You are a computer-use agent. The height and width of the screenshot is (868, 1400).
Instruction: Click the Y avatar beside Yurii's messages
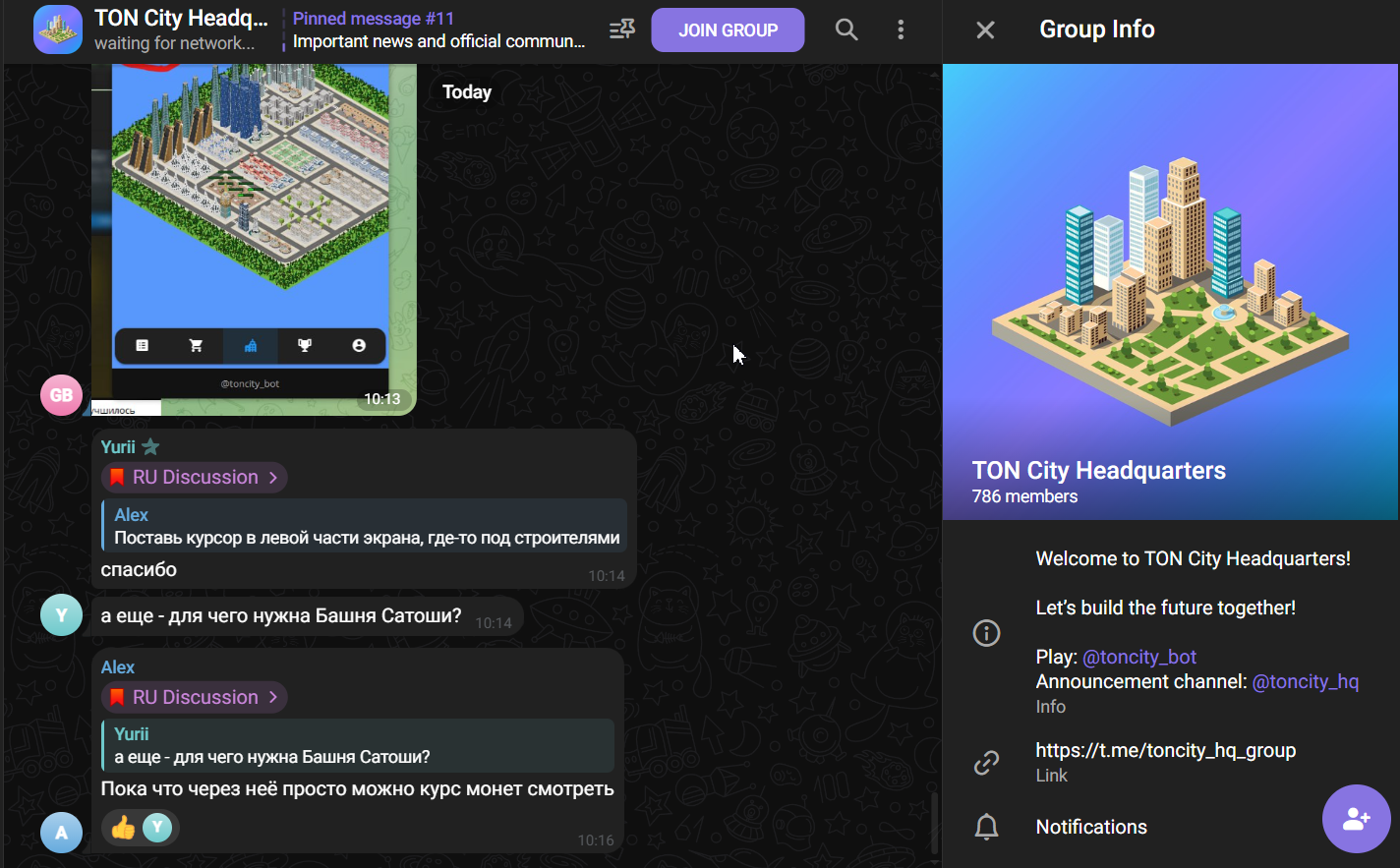tap(61, 615)
